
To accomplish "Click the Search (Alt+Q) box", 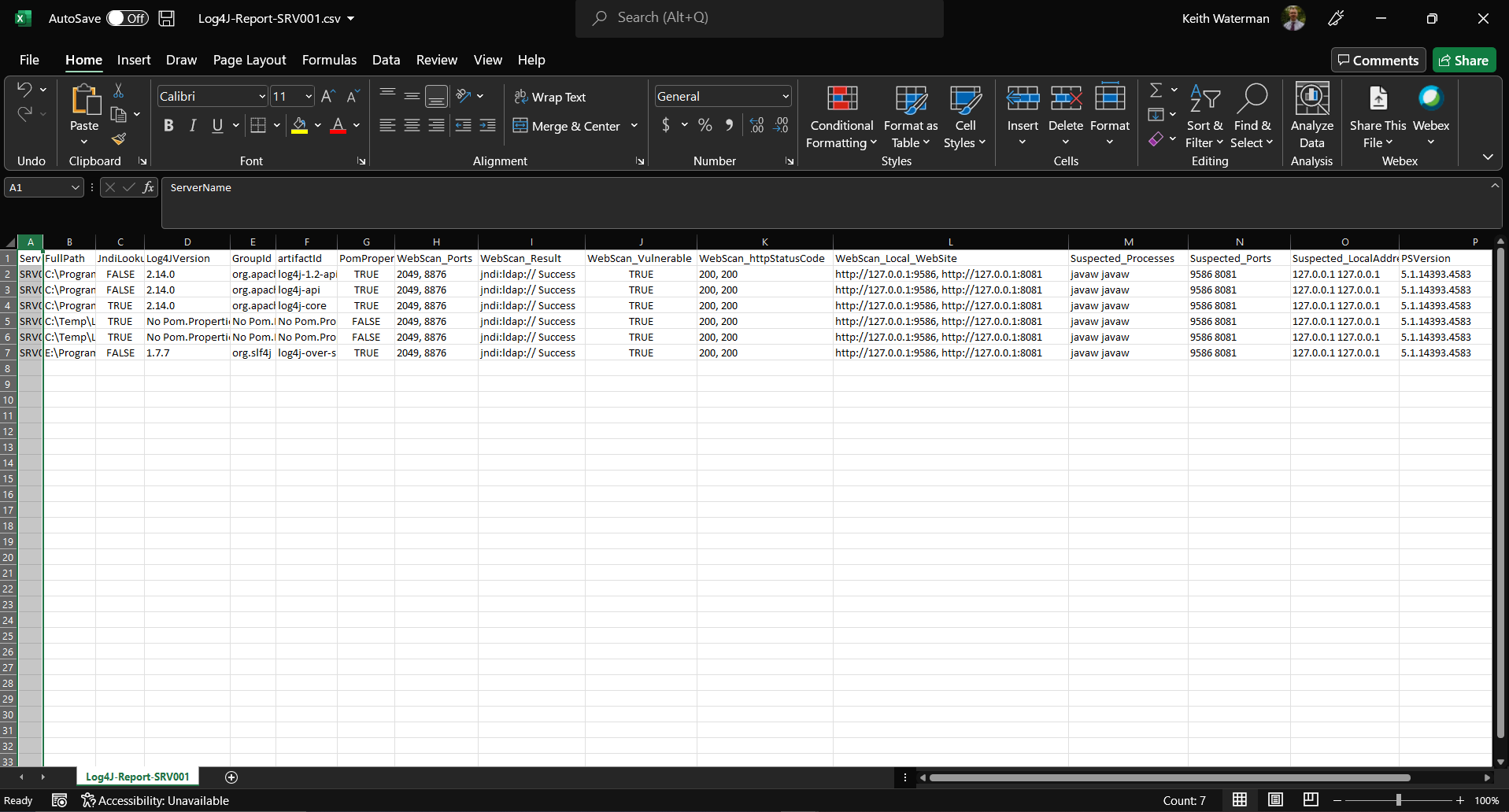I will coord(760,18).
